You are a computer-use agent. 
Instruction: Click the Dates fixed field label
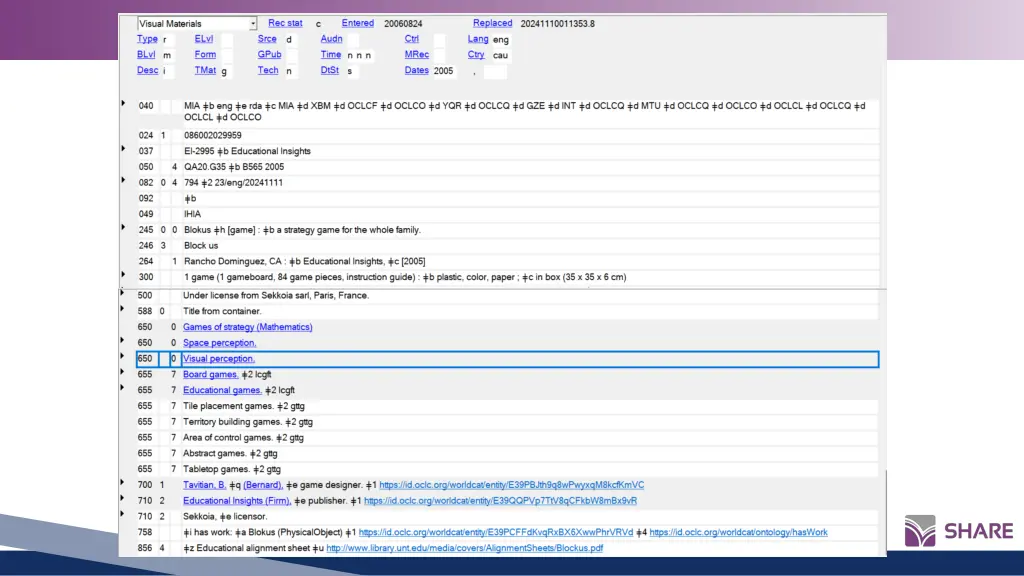point(417,70)
